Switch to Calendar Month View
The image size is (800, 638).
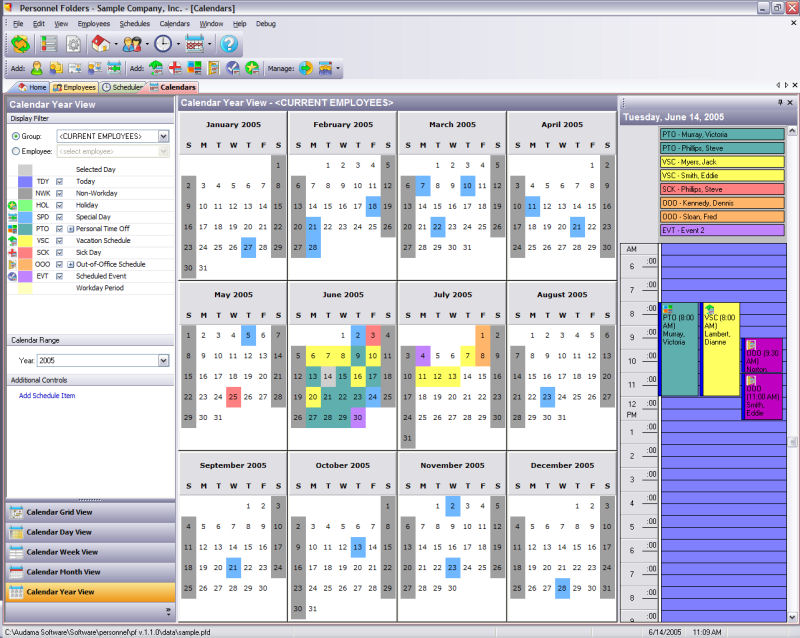[x=63, y=572]
